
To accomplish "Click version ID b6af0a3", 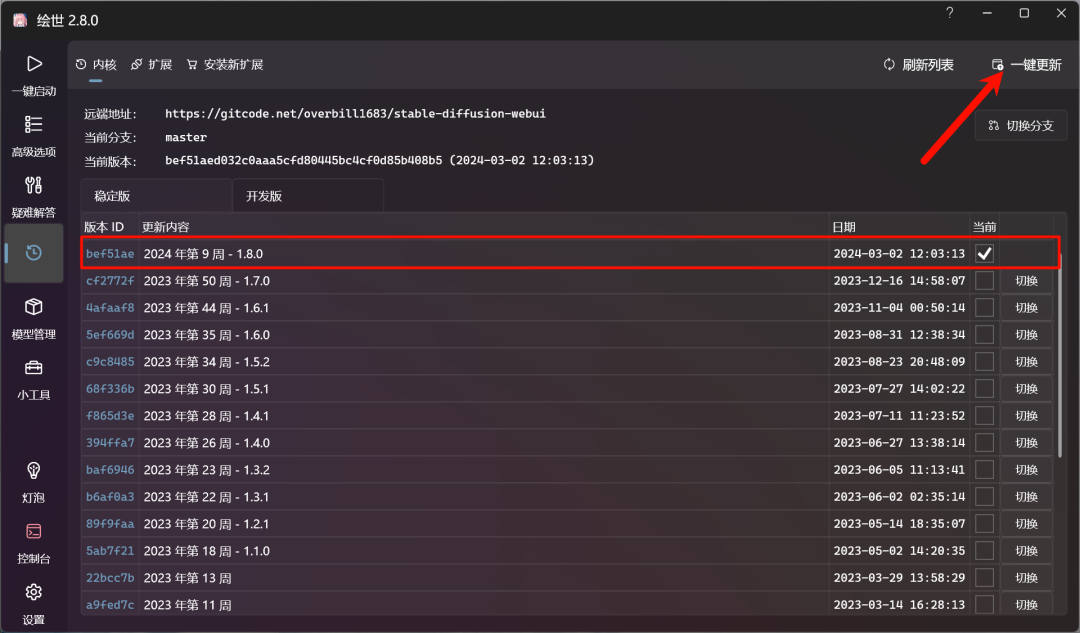I will pyautogui.click(x=110, y=497).
